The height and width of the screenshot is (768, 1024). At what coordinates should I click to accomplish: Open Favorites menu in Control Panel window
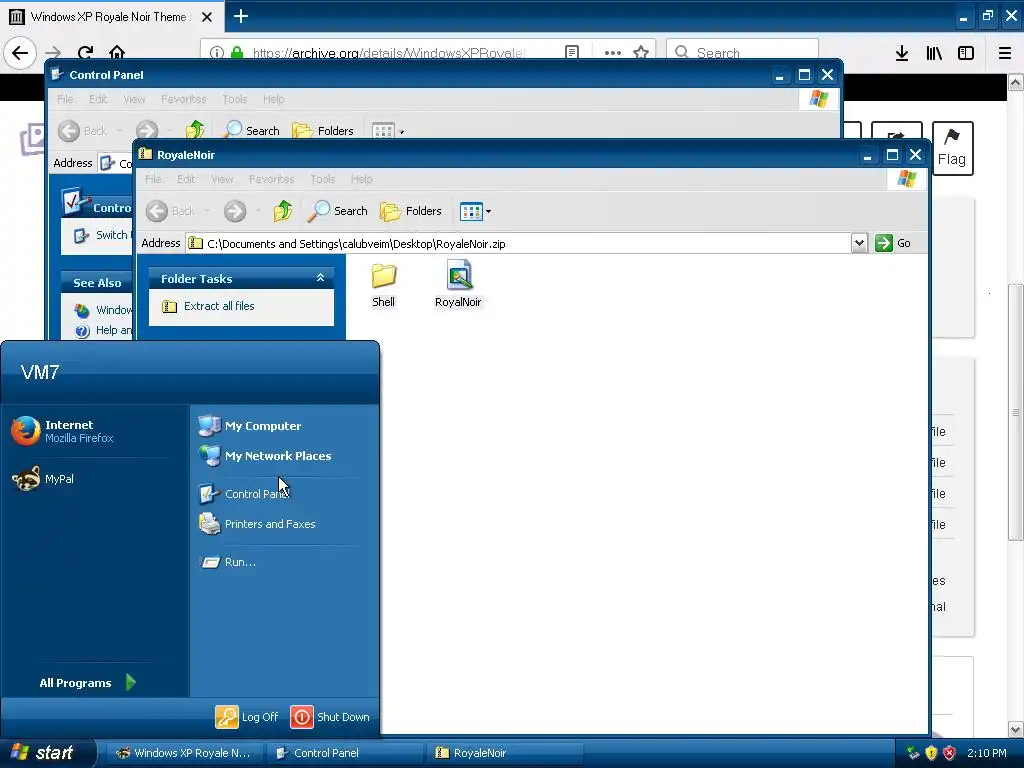(x=184, y=99)
